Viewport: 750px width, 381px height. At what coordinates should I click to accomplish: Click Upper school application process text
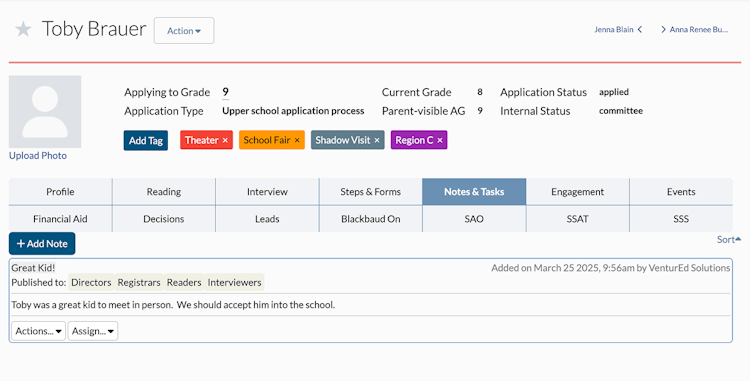click(x=293, y=111)
